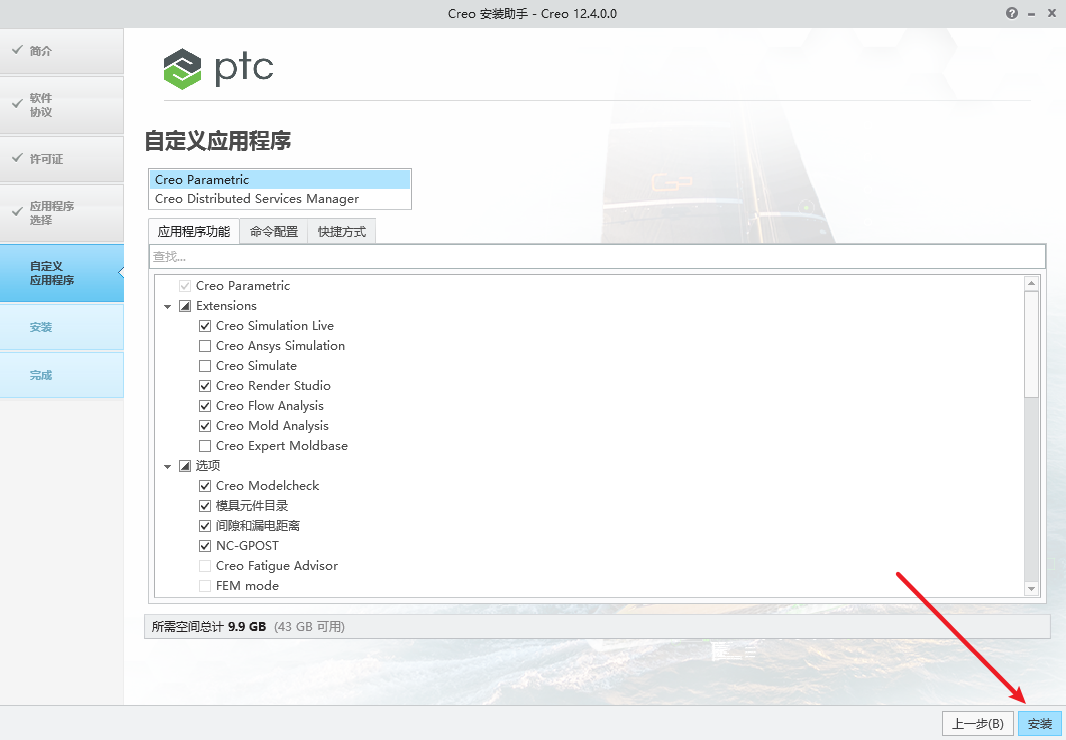The image size is (1066, 740).
Task: Go back with 上一步(B) button
Action: point(977,724)
